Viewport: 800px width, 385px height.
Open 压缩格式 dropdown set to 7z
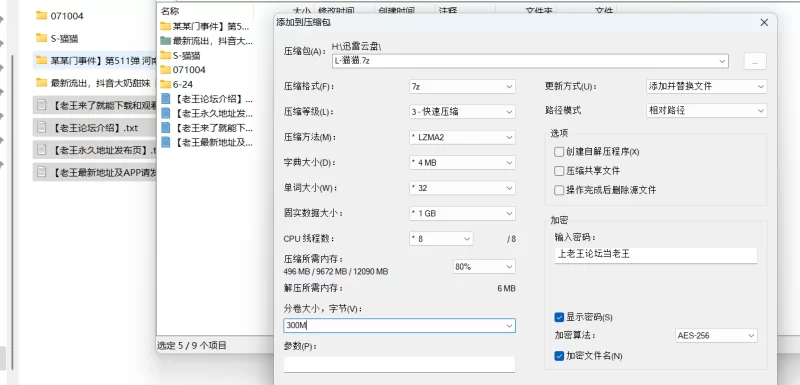click(x=462, y=87)
